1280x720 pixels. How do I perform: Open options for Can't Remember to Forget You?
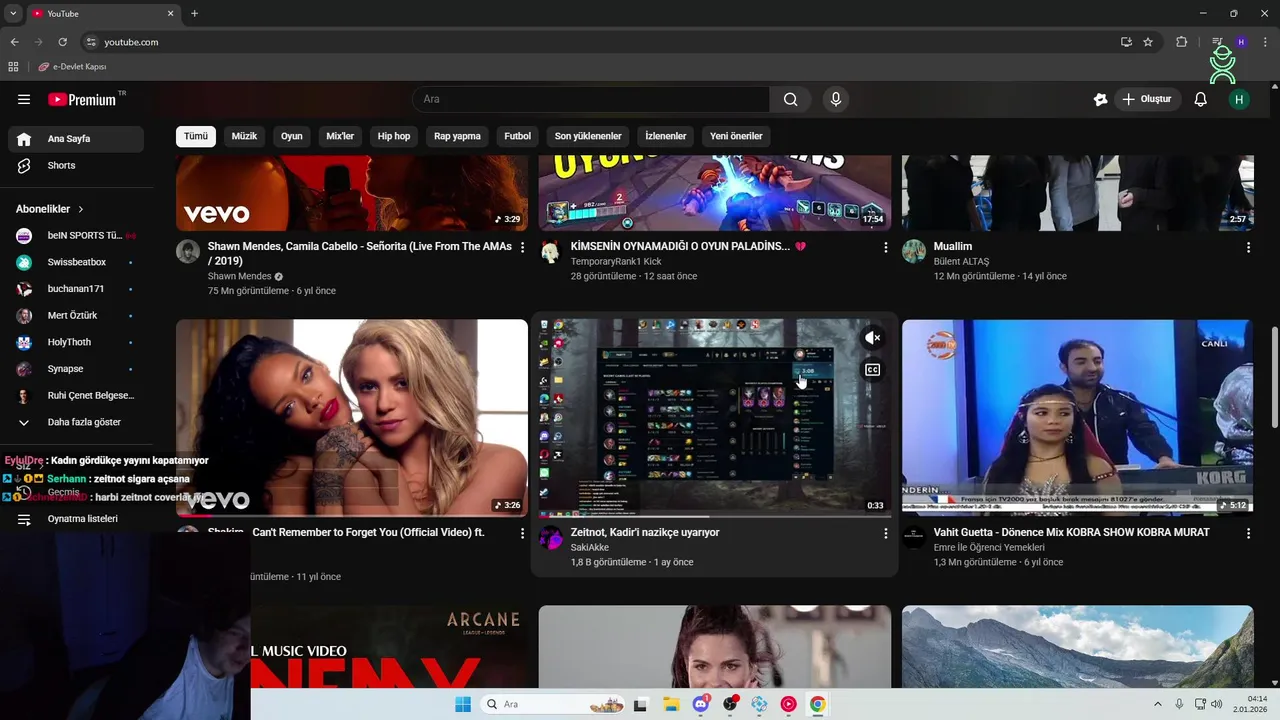[x=522, y=533]
